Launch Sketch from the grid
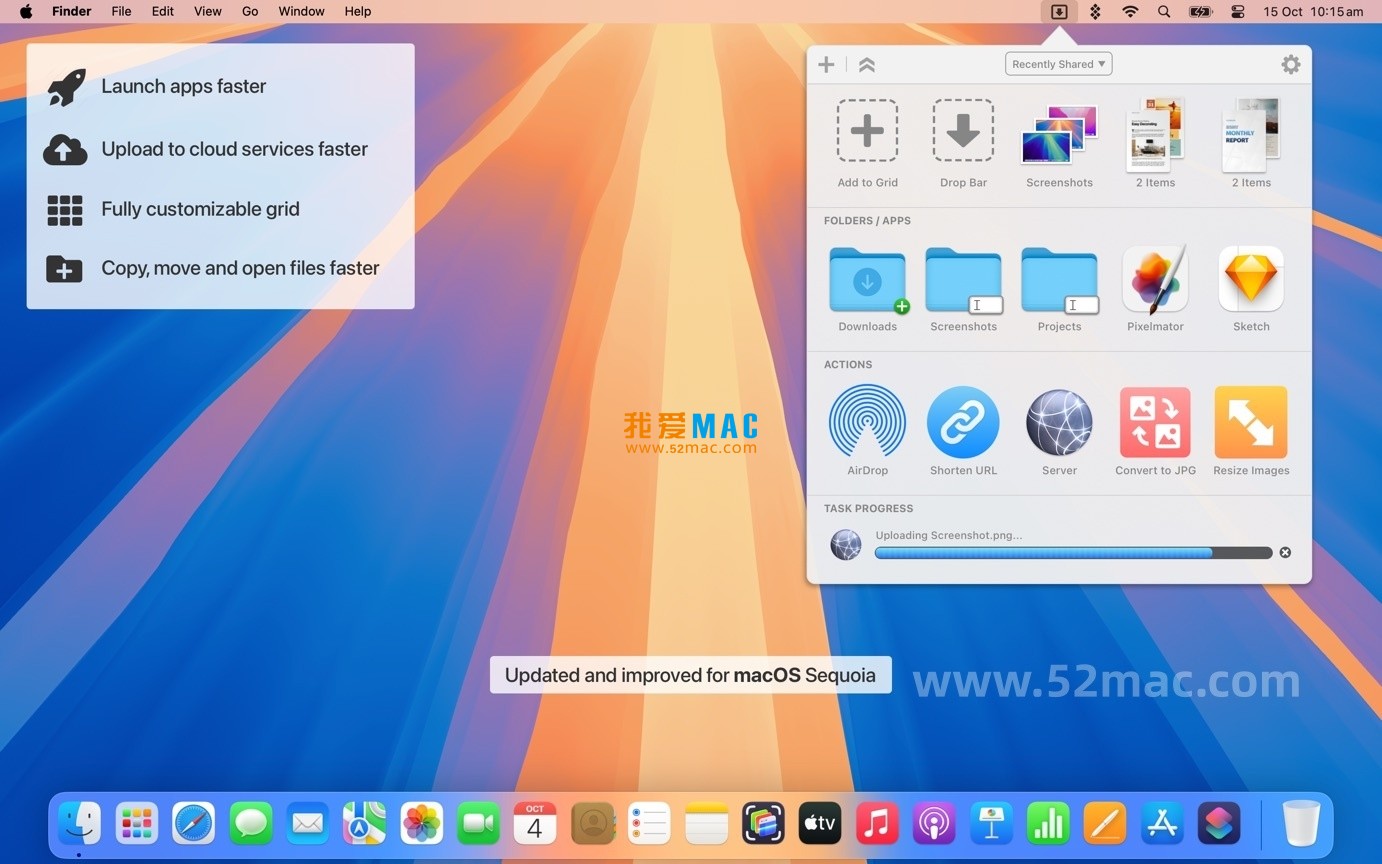Screen dimensions: 1382x864 [1250, 279]
